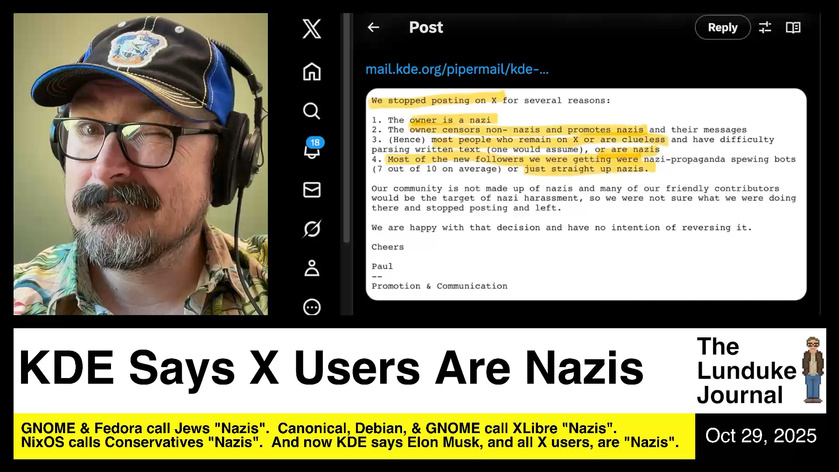839x472 pixels.
Task: Open the mail.kde.org/pipermail link
Action: pos(457,70)
